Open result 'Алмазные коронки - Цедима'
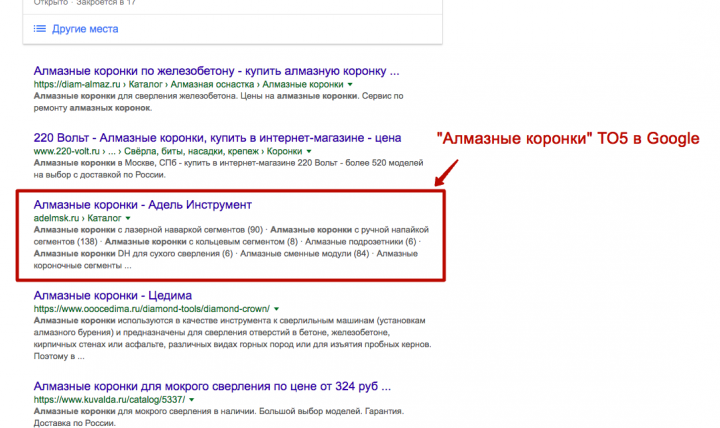 coord(112,295)
